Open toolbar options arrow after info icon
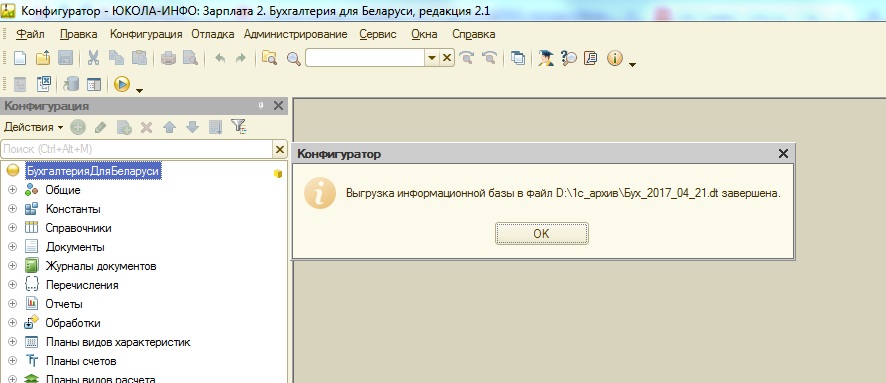The height and width of the screenshot is (383, 886). (632, 64)
